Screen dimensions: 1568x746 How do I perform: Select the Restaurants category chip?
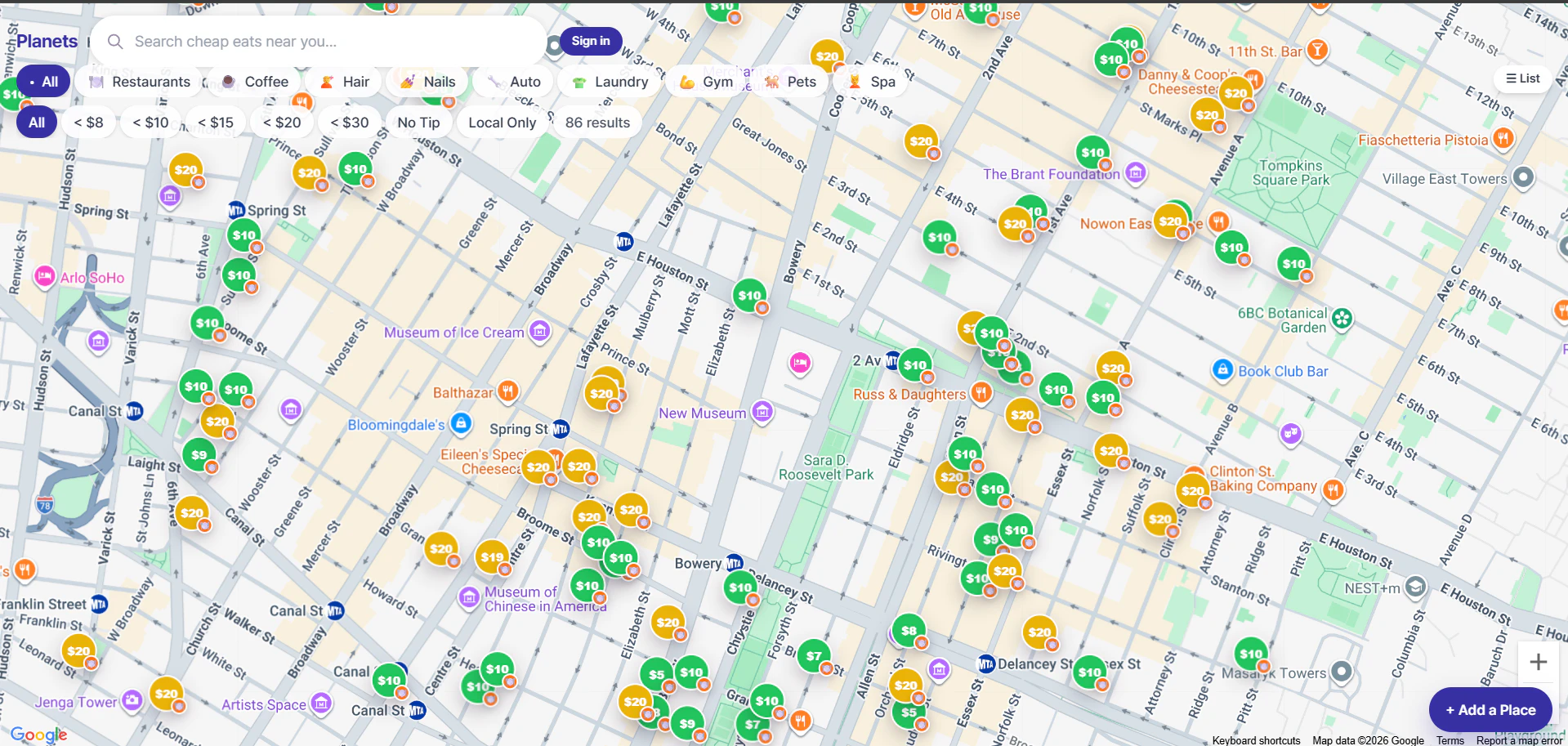[139, 82]
